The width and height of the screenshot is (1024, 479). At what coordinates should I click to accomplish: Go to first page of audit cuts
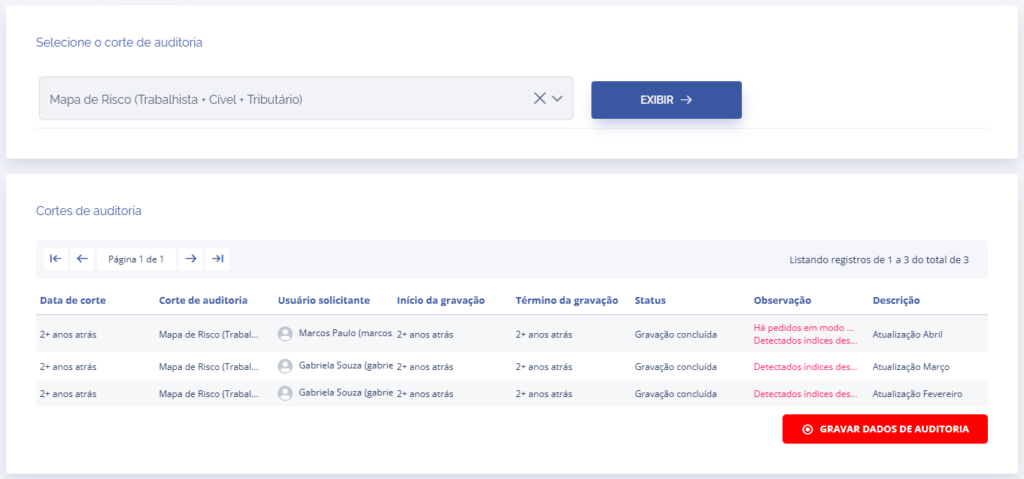pos(56,259)
